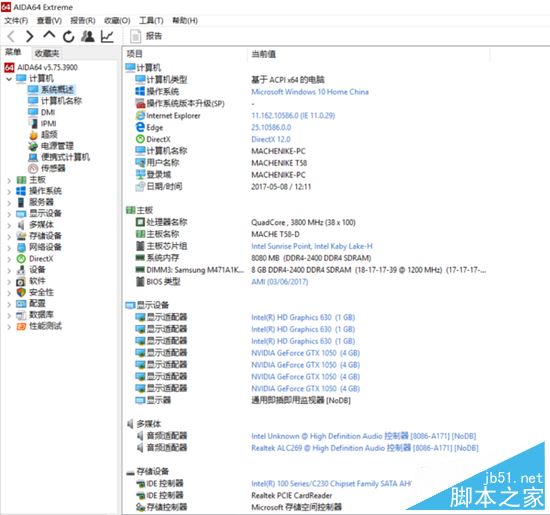Open the Edge version 25.10586.0.0 link

point(271,127)
